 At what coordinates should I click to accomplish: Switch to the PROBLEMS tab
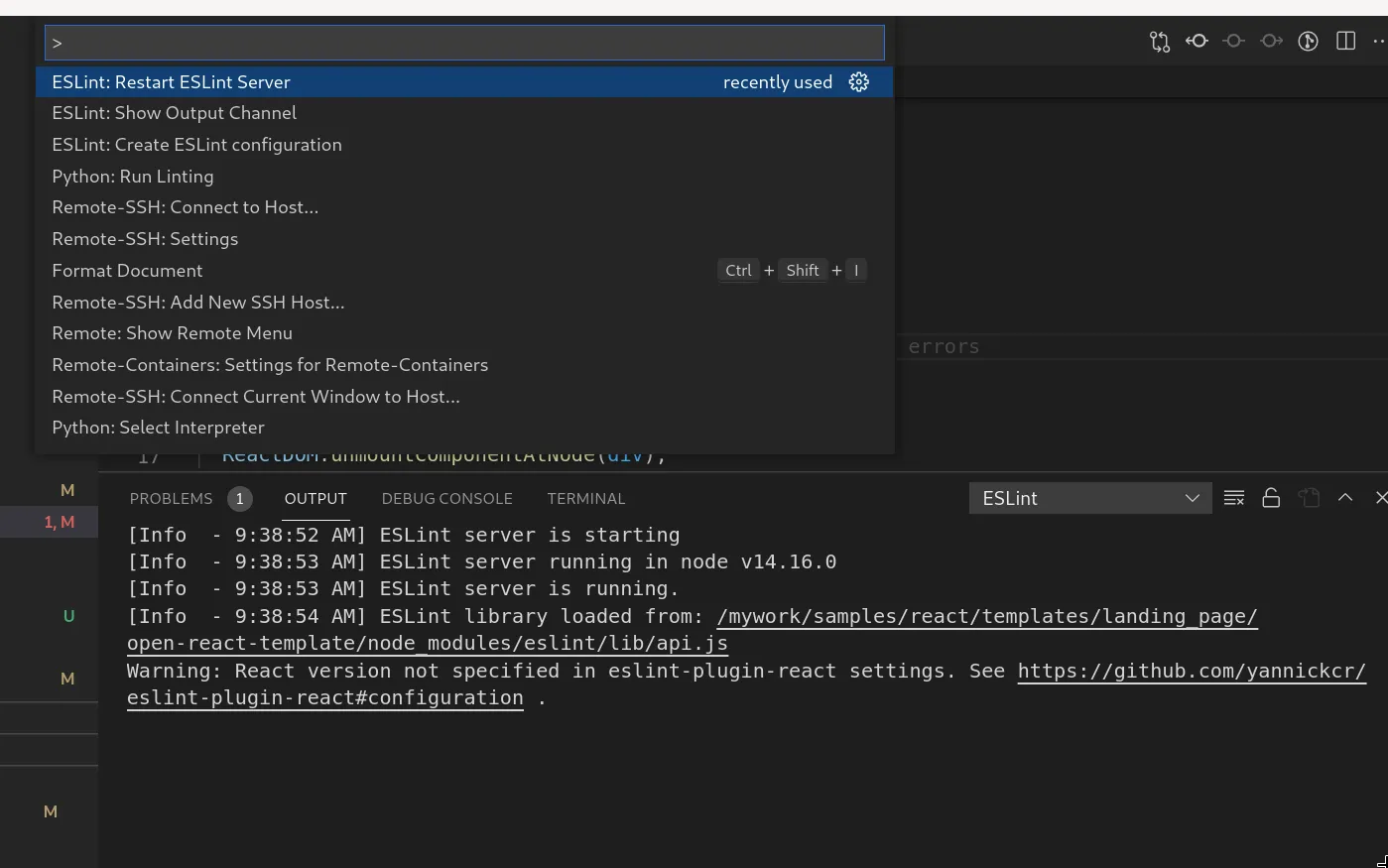coord(171,499)
